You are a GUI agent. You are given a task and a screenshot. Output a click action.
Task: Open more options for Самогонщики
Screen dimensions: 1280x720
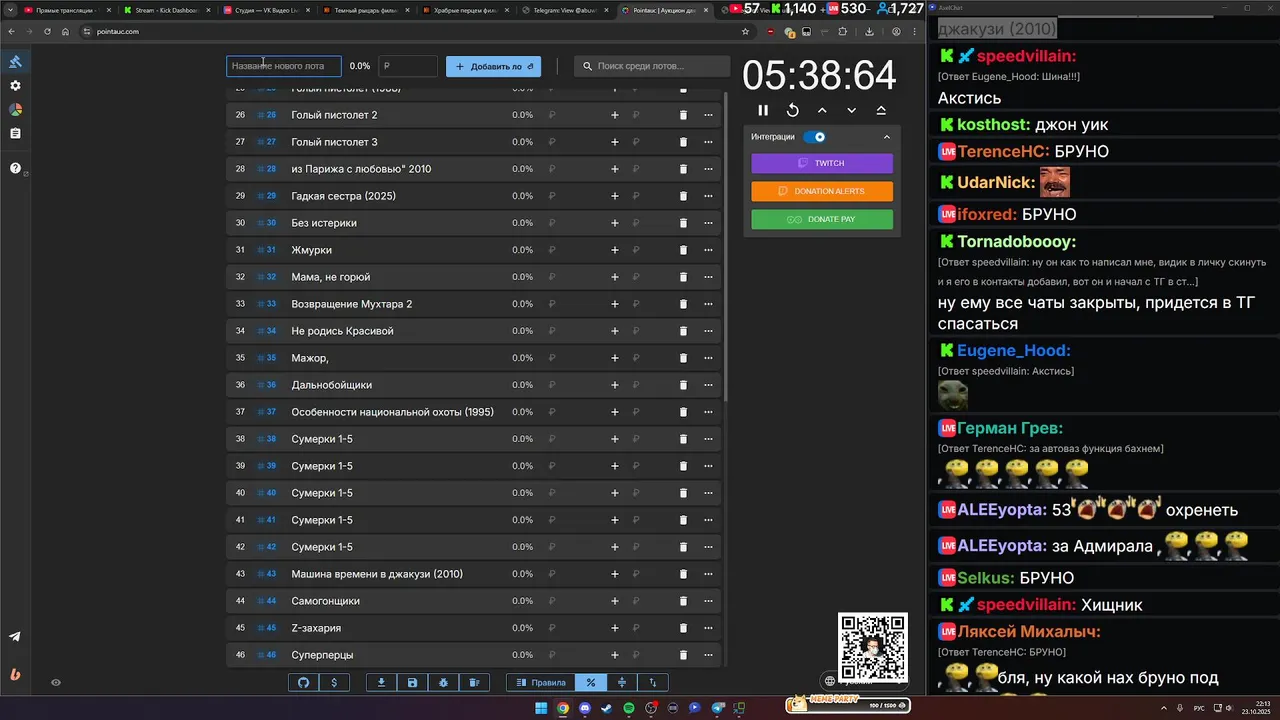(708, 601)
